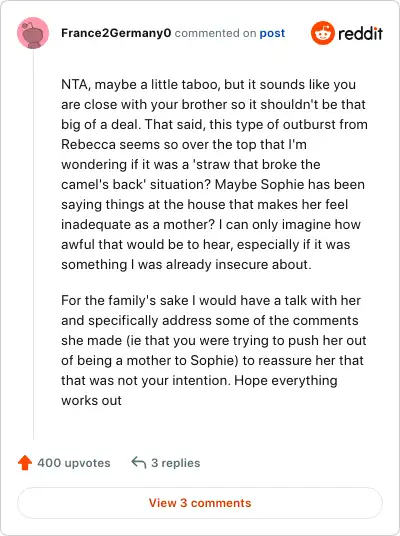Image resolution: width=400 pixels, height=536 pixels.
Task: Click the "3 replies" label
Action: coord(176,463)
